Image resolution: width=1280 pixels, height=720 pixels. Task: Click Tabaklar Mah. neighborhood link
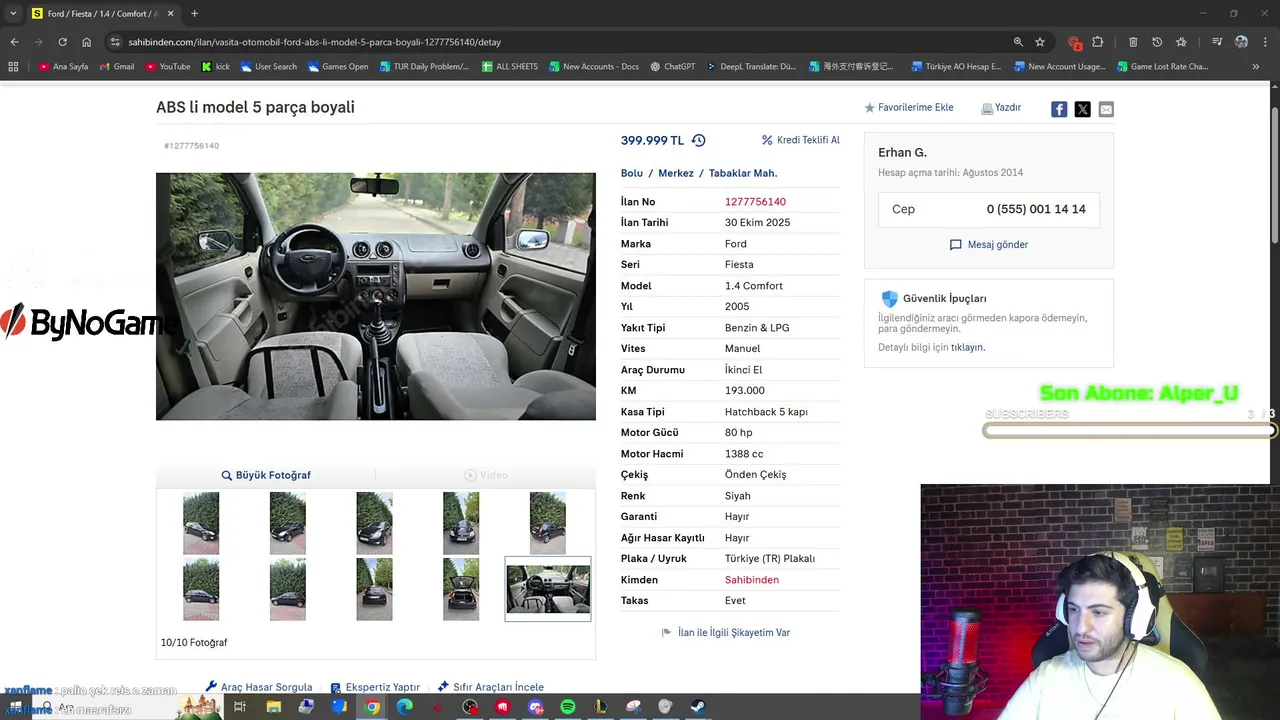pos(743,173)
